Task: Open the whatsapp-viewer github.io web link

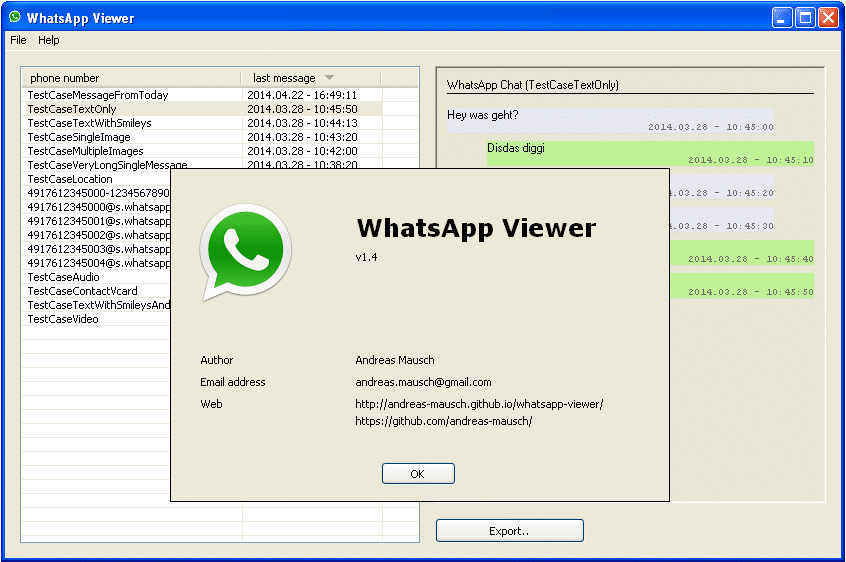Action: 479,404
